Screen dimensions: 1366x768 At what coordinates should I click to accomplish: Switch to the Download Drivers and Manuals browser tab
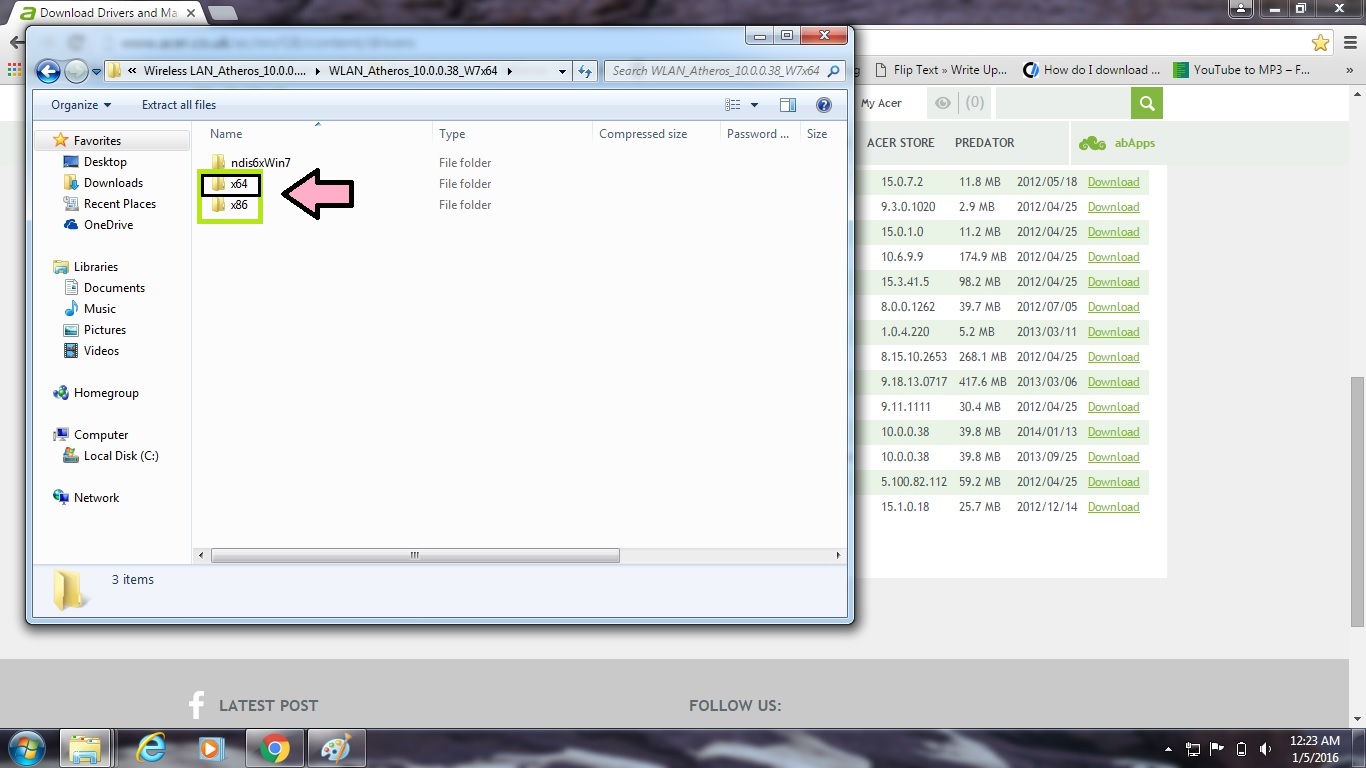(x=107, y=13)
